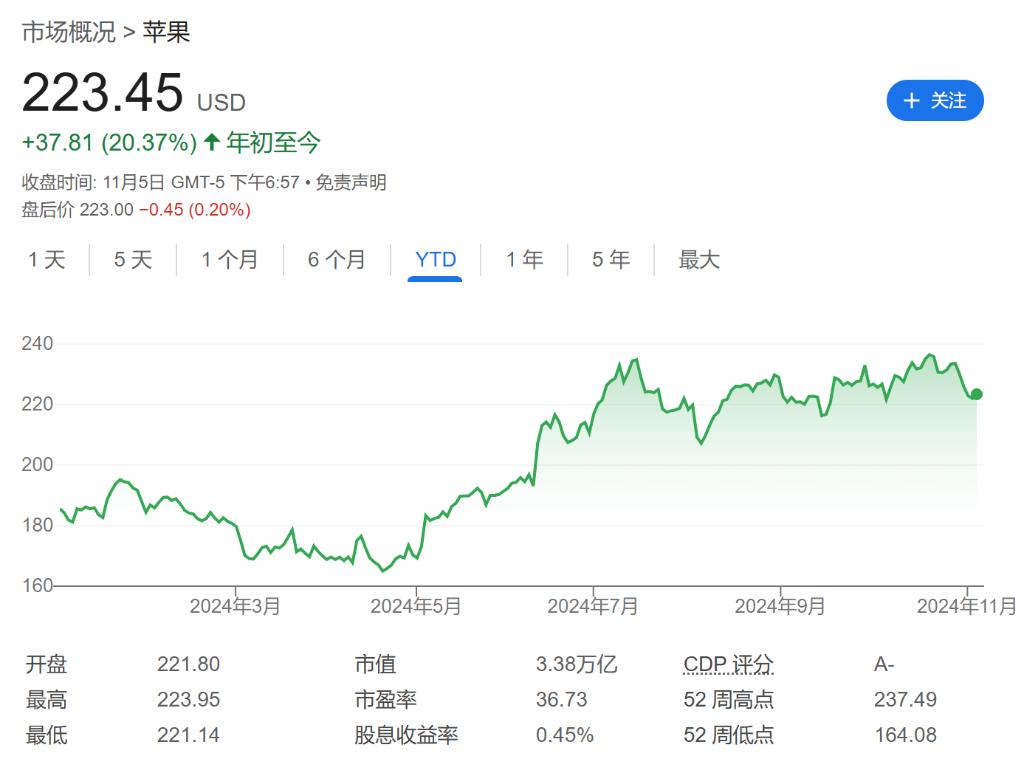Click the 240 y-axis label
The height and width of the screenshot is (769, 1024).
[37, 343]
